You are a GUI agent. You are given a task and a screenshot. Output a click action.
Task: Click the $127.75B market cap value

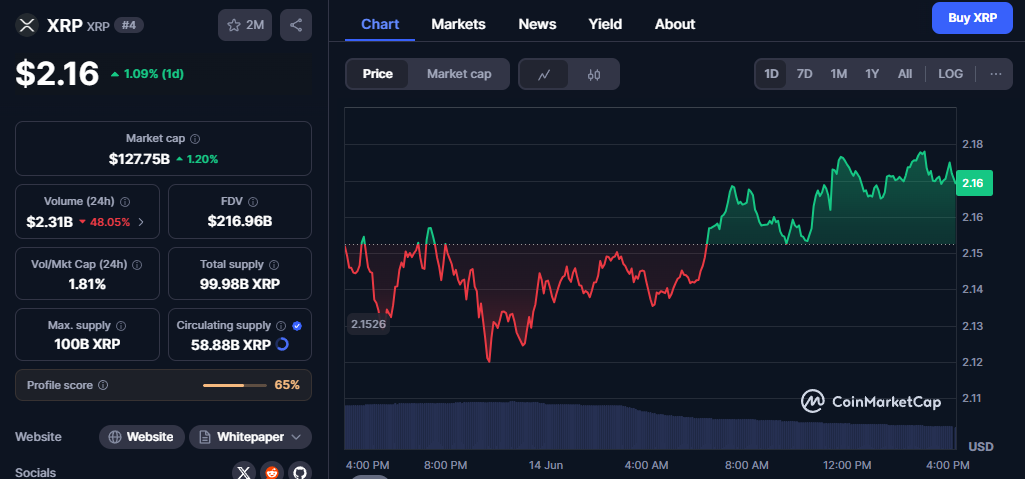139,159
